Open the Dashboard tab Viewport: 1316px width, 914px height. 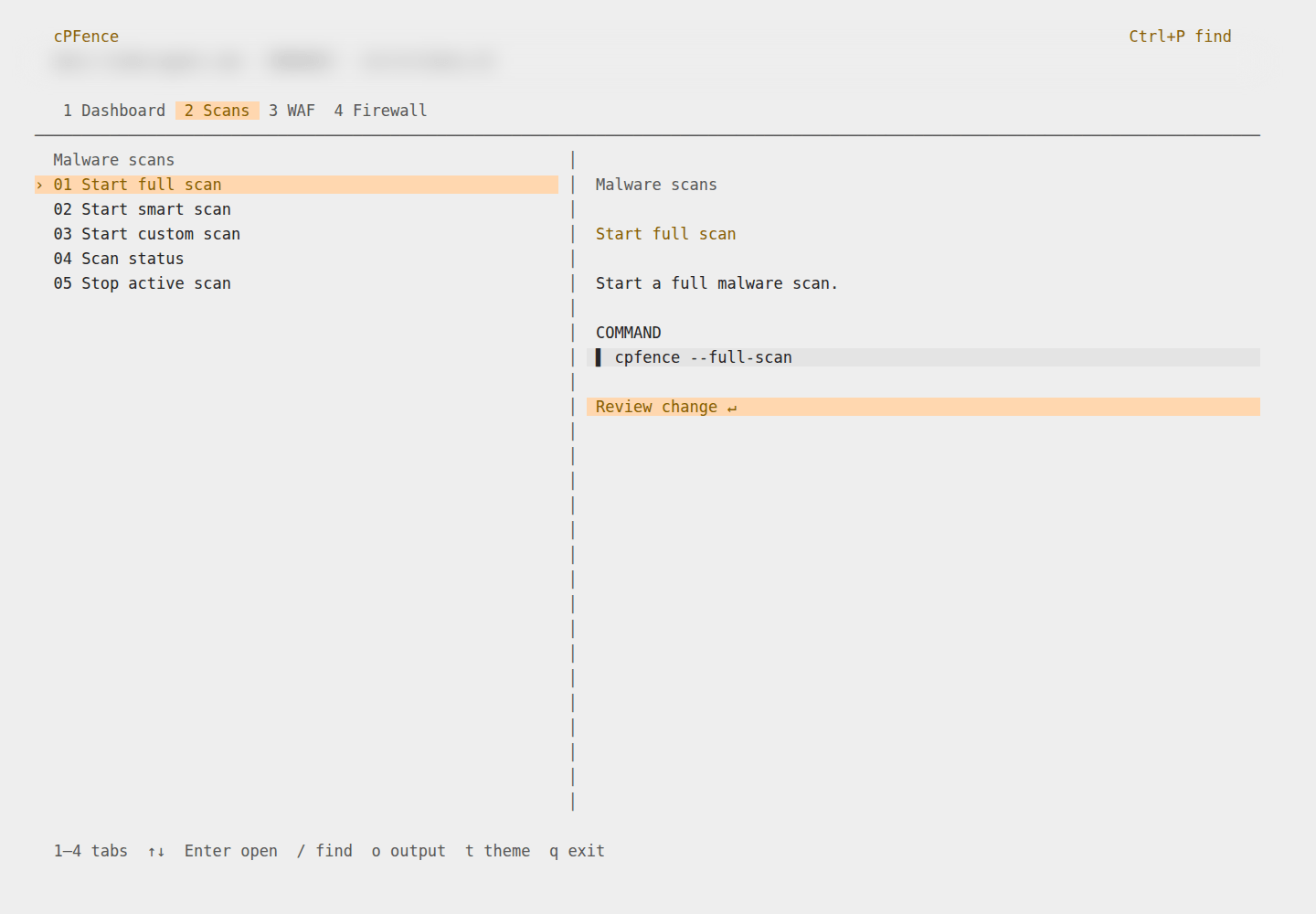[114, 111]
